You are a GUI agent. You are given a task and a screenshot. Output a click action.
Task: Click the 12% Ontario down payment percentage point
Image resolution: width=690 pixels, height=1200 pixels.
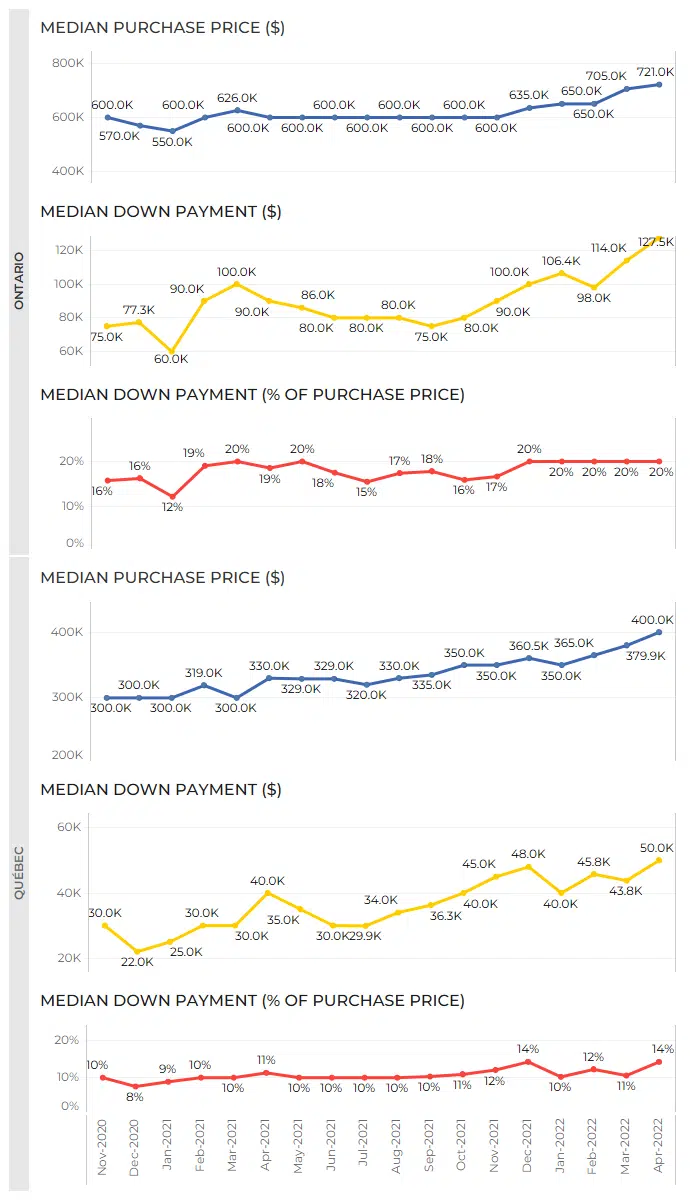click(172, 497)
